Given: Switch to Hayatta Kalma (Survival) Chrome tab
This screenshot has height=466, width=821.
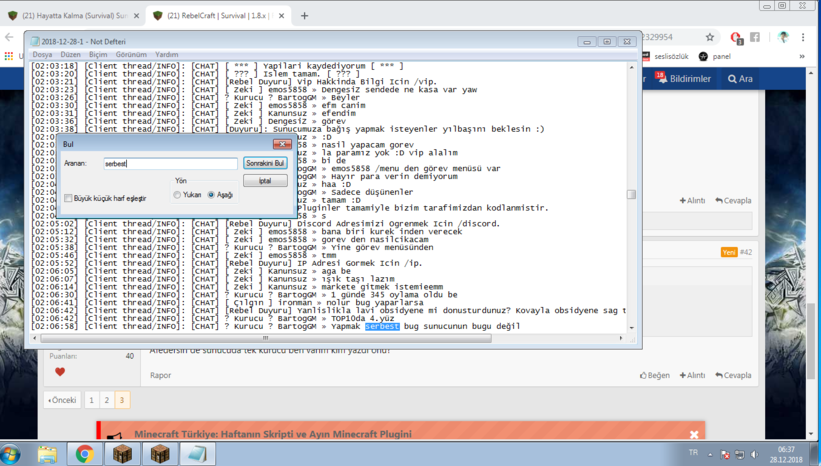Looking at the screenshot, I should (x=73, y=16).
